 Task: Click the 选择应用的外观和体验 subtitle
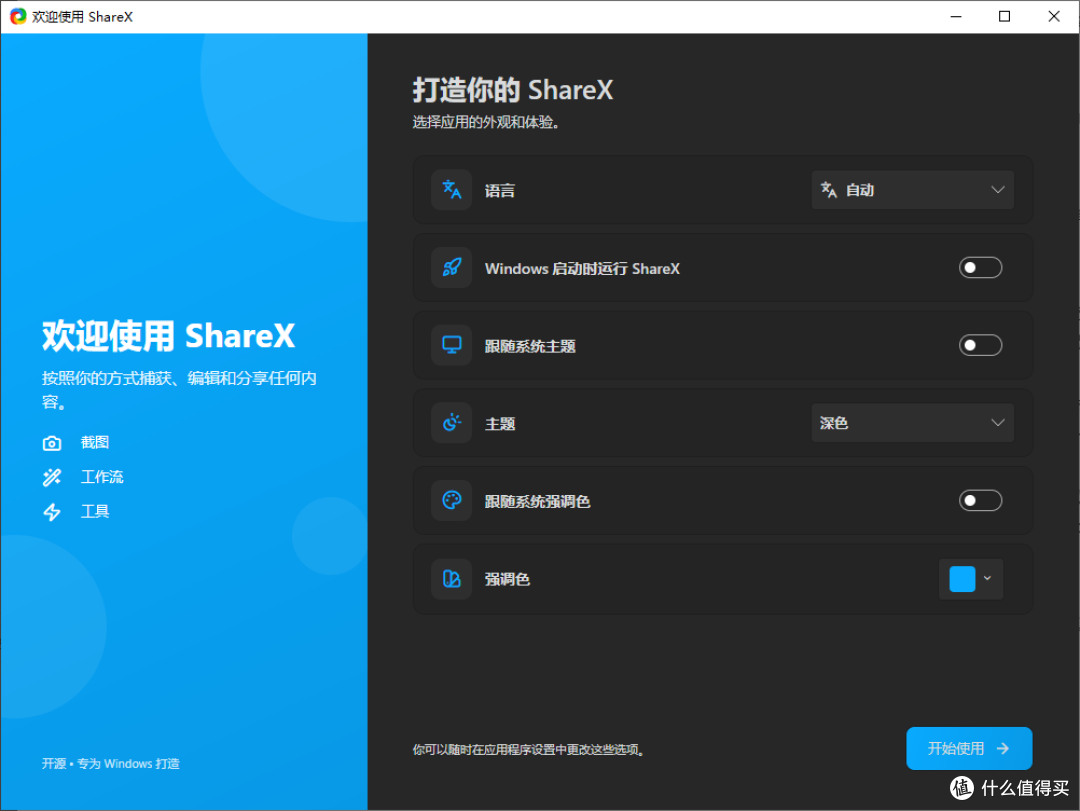(x=486, y=123)
